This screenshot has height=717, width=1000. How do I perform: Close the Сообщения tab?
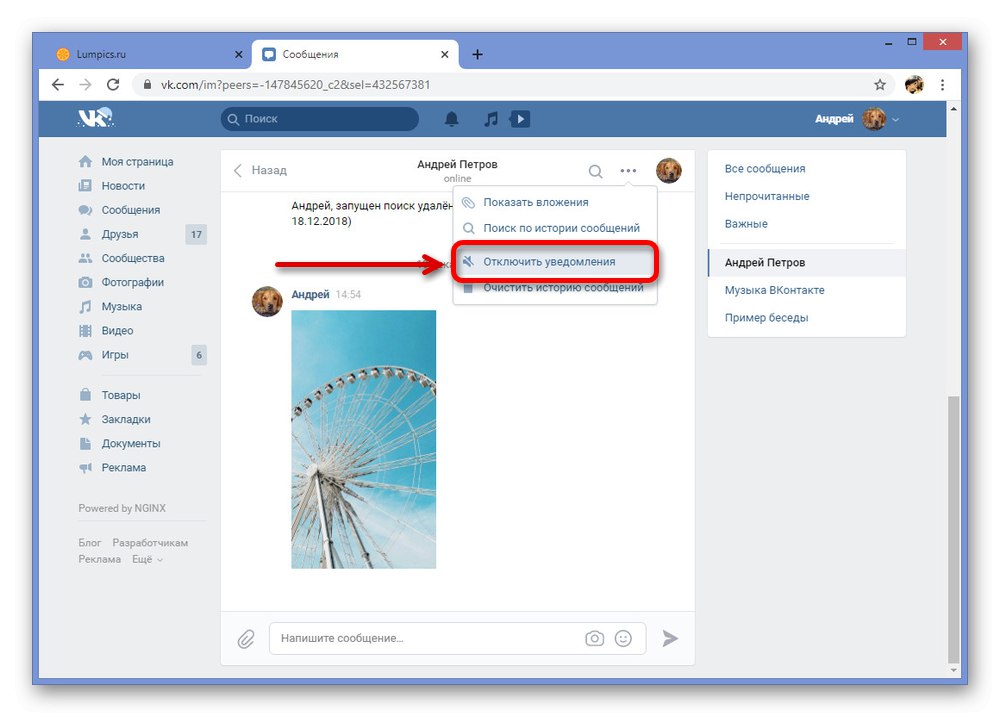tap(445, 54)
